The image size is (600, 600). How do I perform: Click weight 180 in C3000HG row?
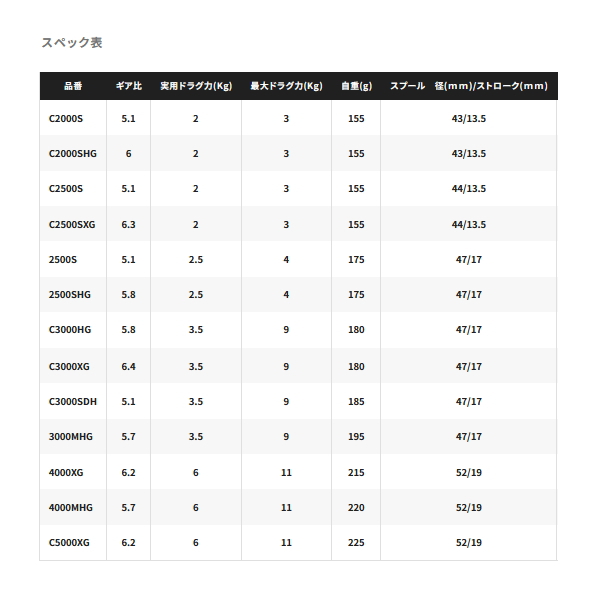356,330
